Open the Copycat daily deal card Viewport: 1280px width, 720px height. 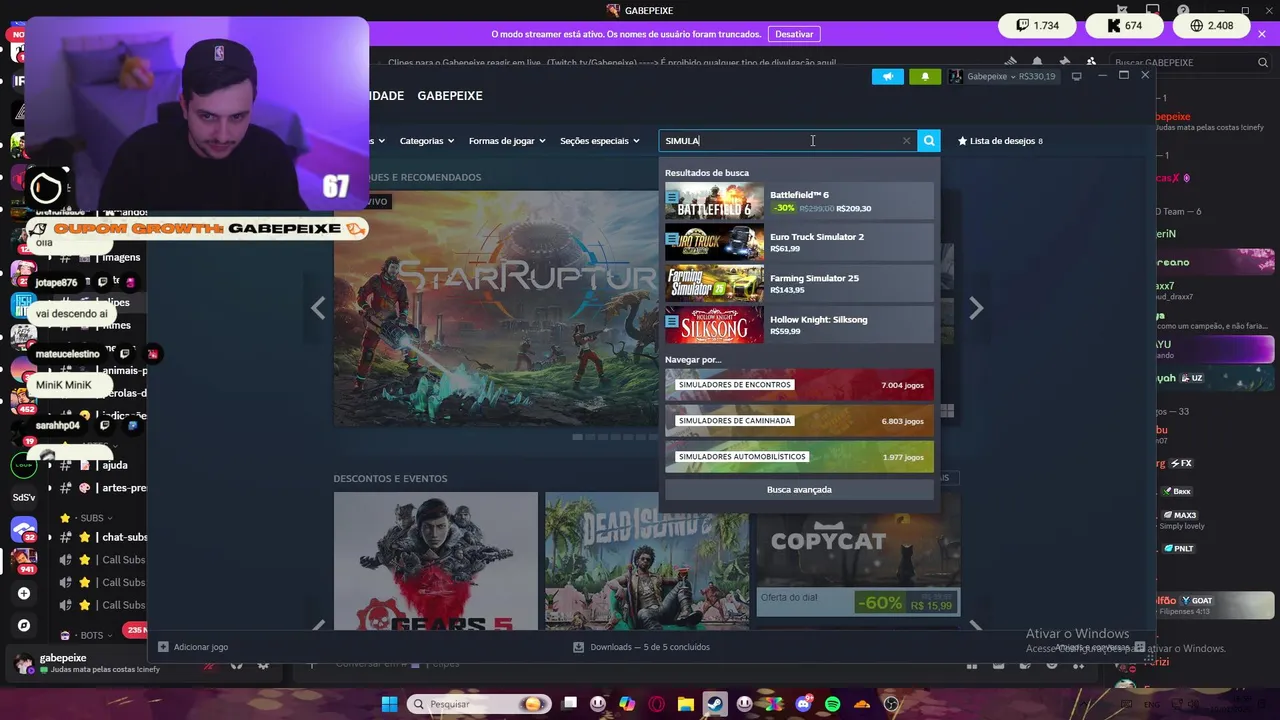857,555
